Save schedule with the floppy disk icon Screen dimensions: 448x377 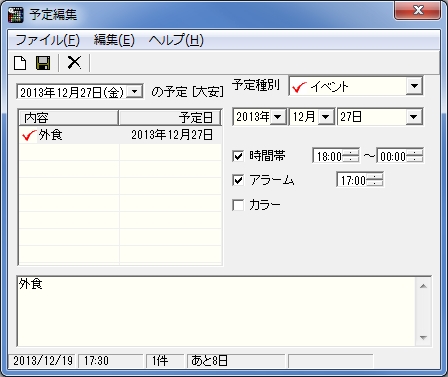click(43, 63)
